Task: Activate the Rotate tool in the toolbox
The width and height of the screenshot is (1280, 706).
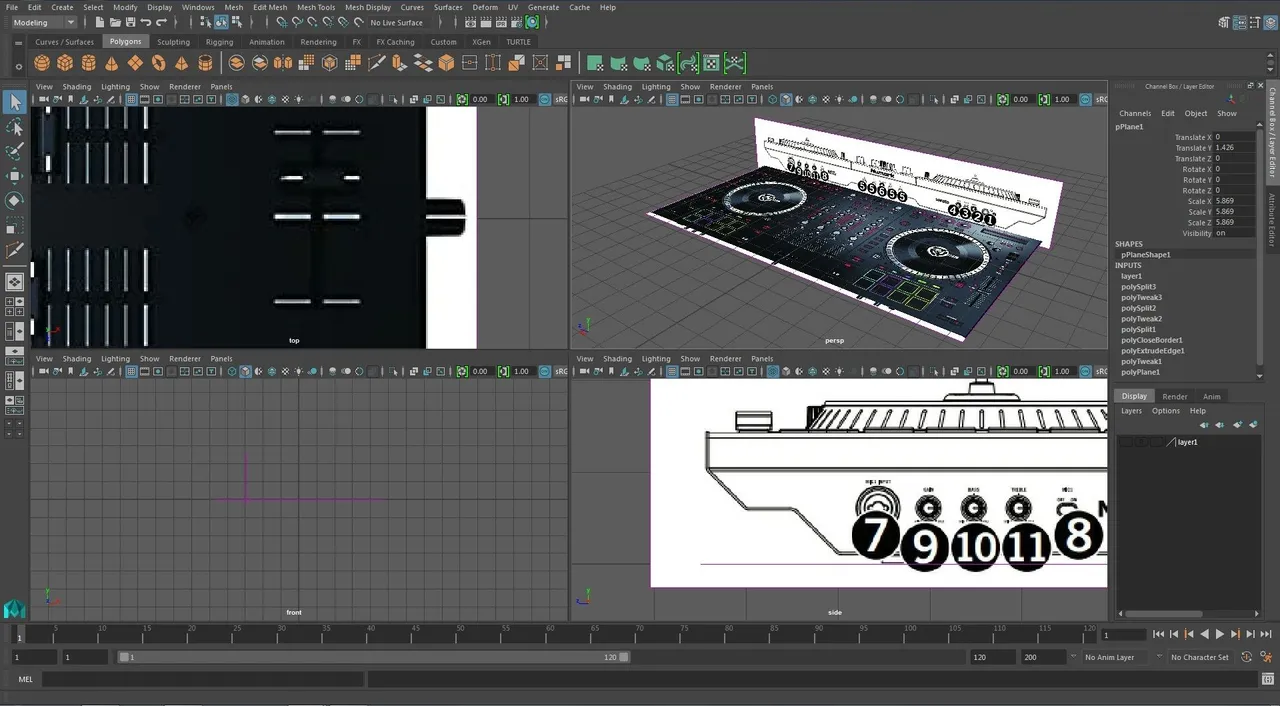Action: [15, 200]
